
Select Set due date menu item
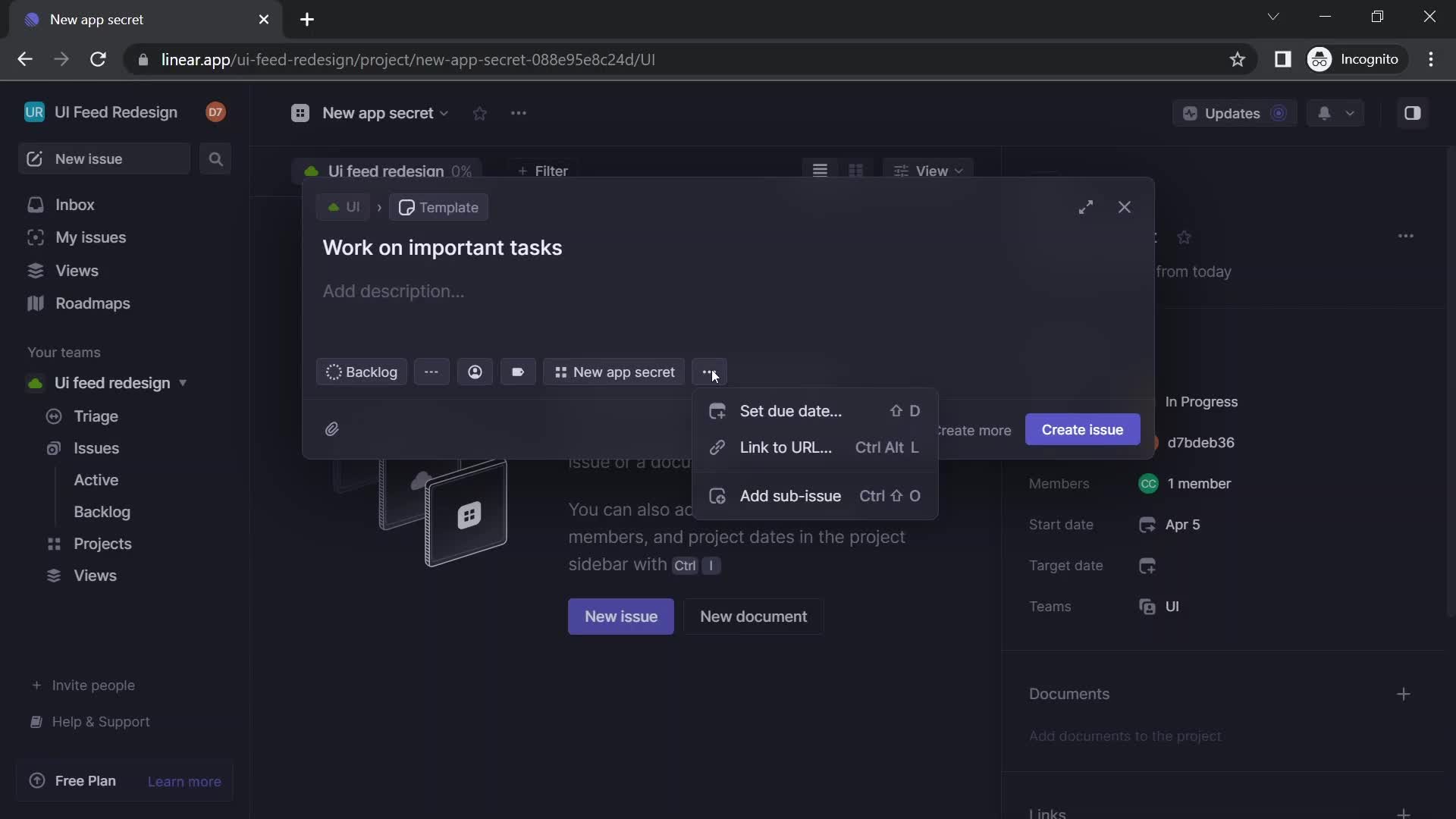815,411
